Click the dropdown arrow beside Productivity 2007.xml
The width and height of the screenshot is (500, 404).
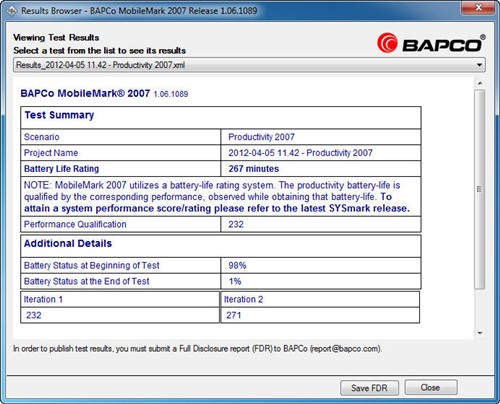coord(479,65)
